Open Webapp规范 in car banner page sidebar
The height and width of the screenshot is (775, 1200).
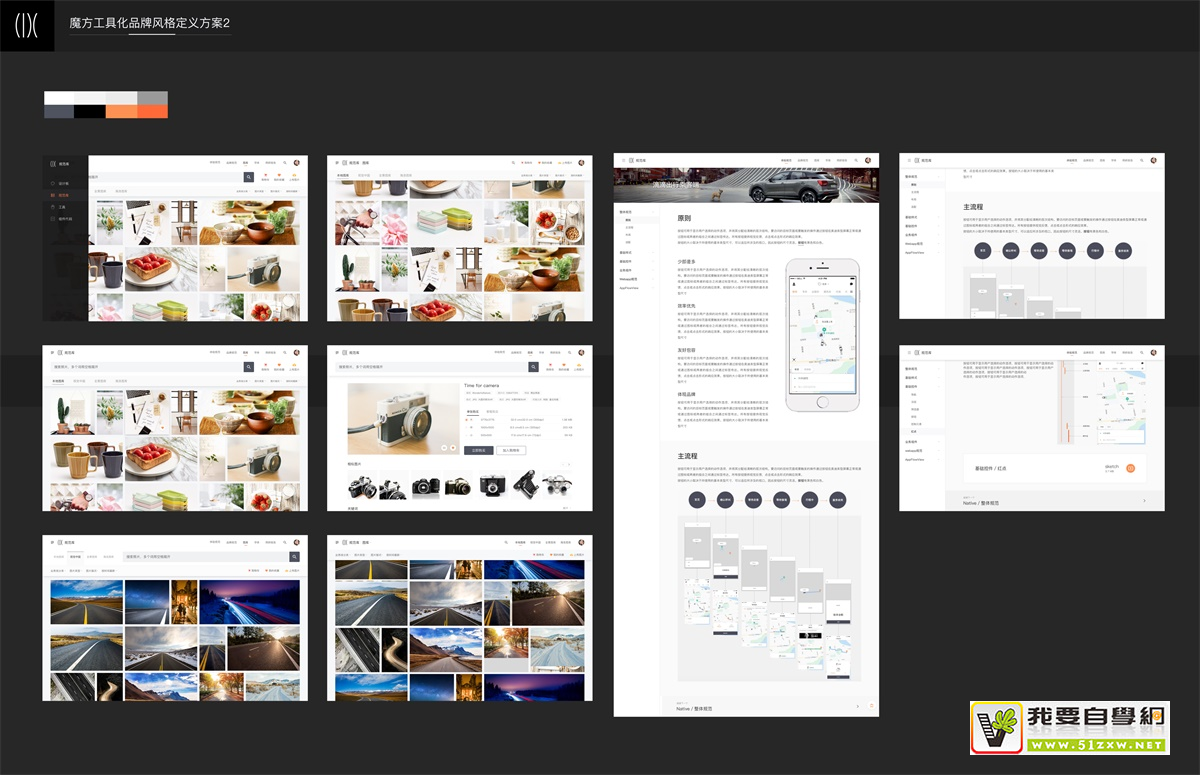tap(629, 279)
